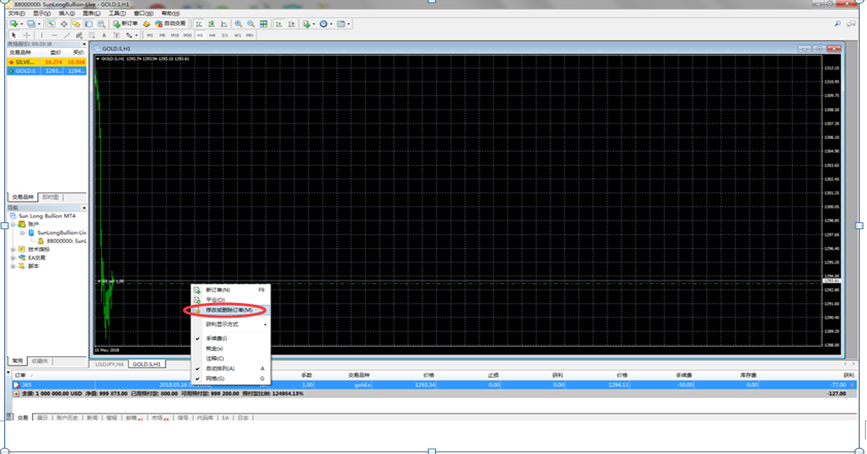Select the cursor arrow tool
The width and height of the screenshot is (867, 454).
(x=12, y=35)
